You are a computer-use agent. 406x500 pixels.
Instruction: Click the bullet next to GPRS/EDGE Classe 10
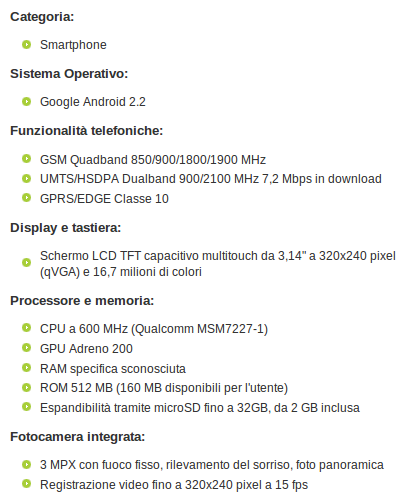pyautogui.click(x=26, y=198)
